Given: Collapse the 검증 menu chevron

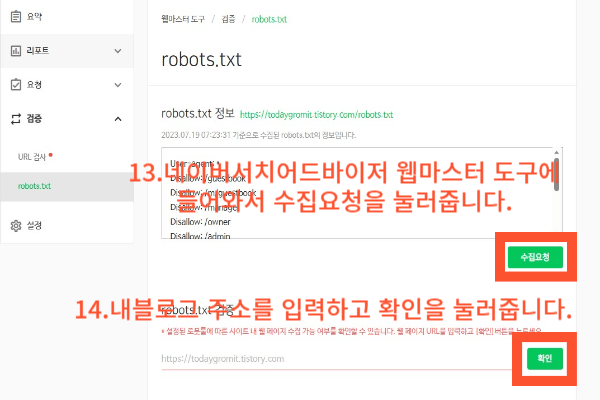Looking at the screenshot, I should click(x=118, y=119).
